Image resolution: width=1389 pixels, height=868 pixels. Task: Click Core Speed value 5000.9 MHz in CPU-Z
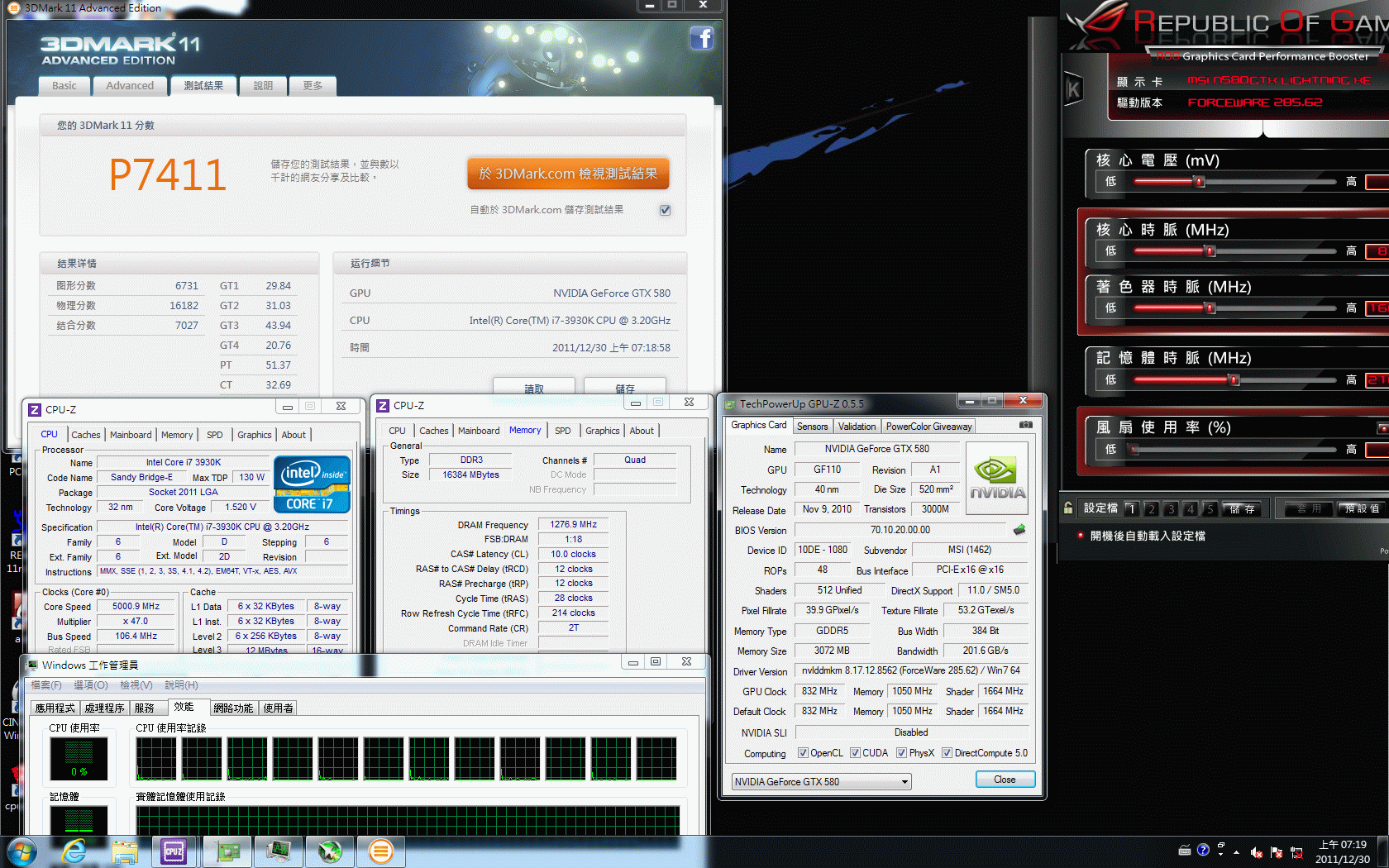coord(136,606)
